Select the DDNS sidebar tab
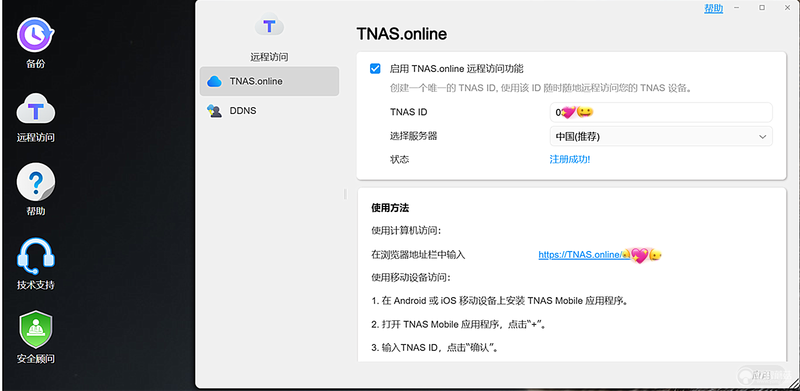 click(269, 110)
